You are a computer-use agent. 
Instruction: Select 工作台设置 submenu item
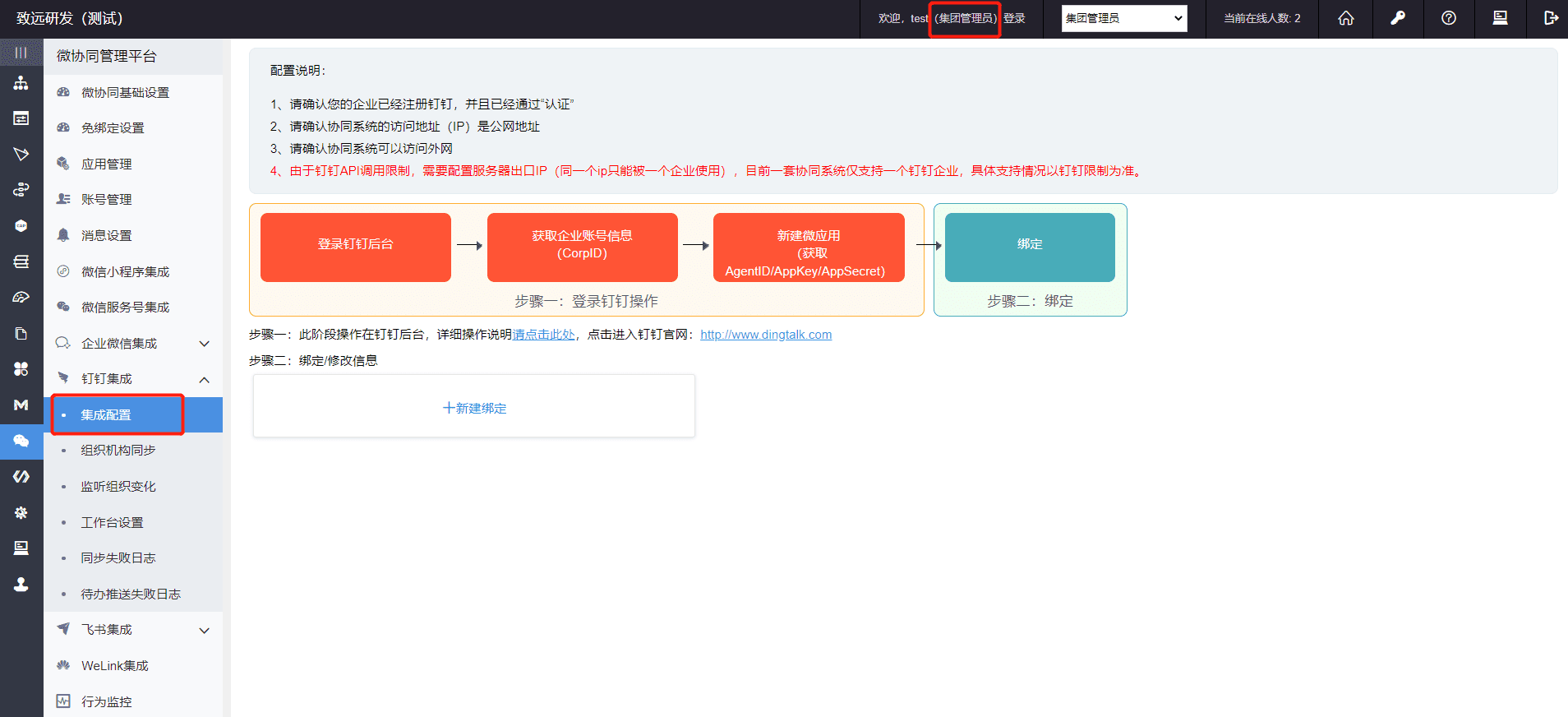133,522
